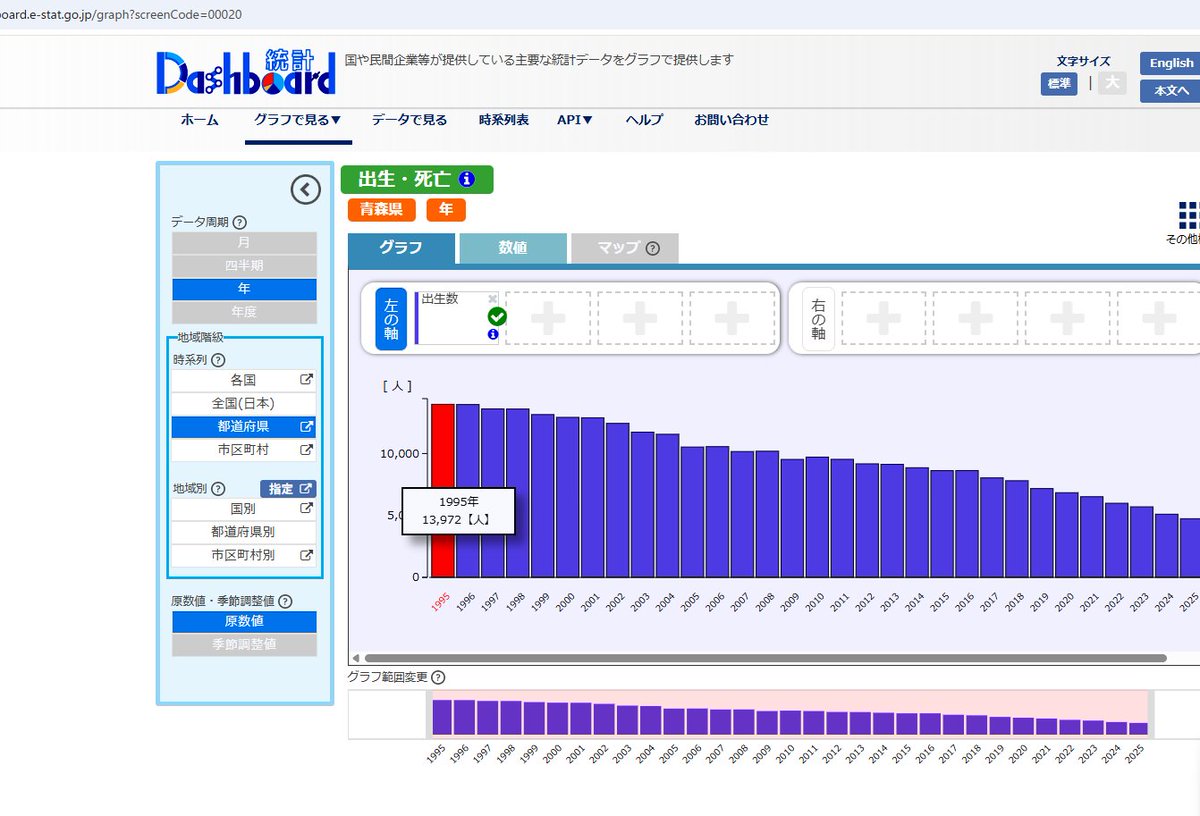Open ヘルプ navigation item
The width and height of the screenshot is (1200, 816).
click(644, 120)
